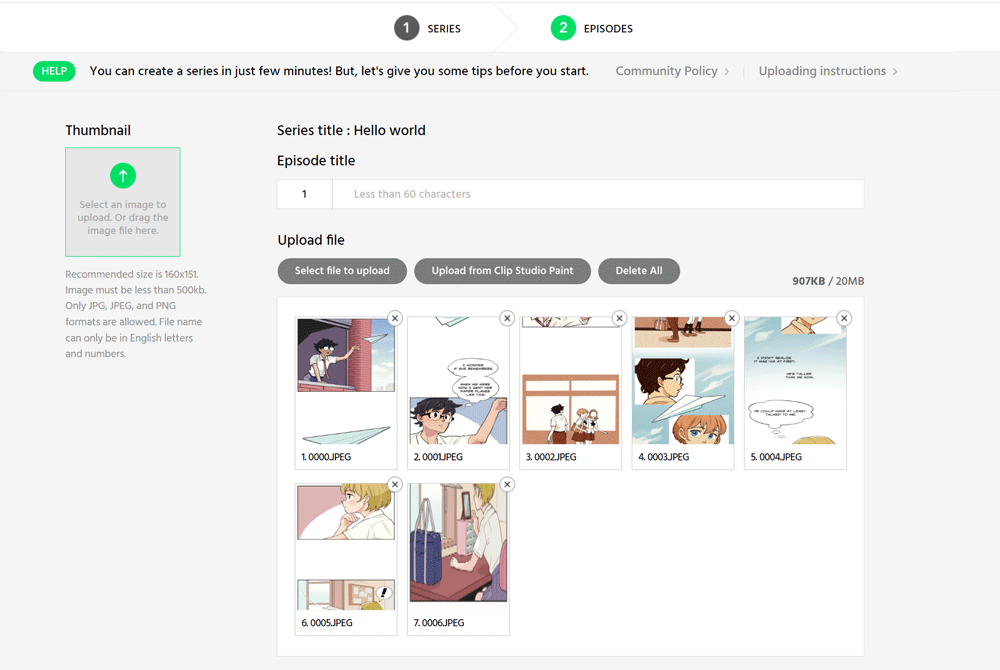Remove 0000.JPEG using its X icon
1000x670 pixels.
point(394,318)
